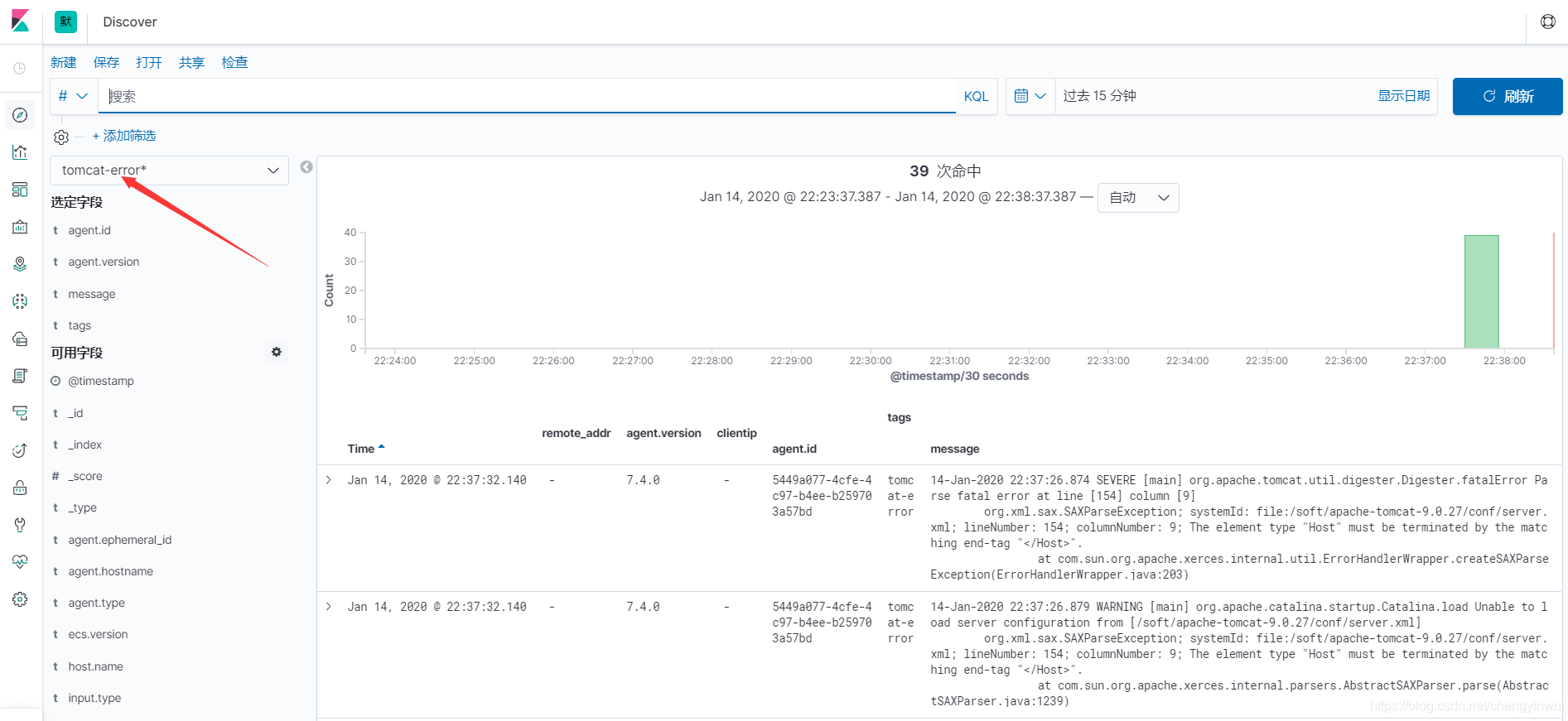
Task: Click 添加筛选 add filter link
Action: 124,136
